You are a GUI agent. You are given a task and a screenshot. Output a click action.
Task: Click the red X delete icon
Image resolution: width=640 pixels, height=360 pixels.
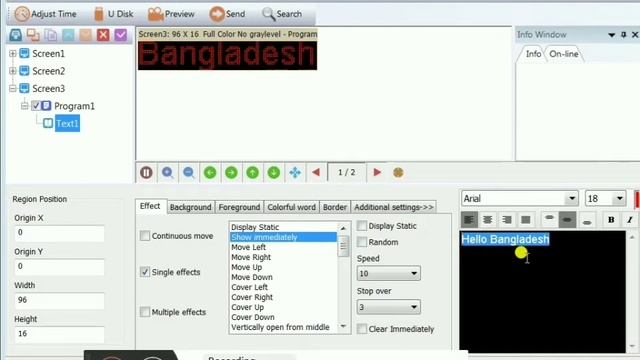(x=103, y=35)
